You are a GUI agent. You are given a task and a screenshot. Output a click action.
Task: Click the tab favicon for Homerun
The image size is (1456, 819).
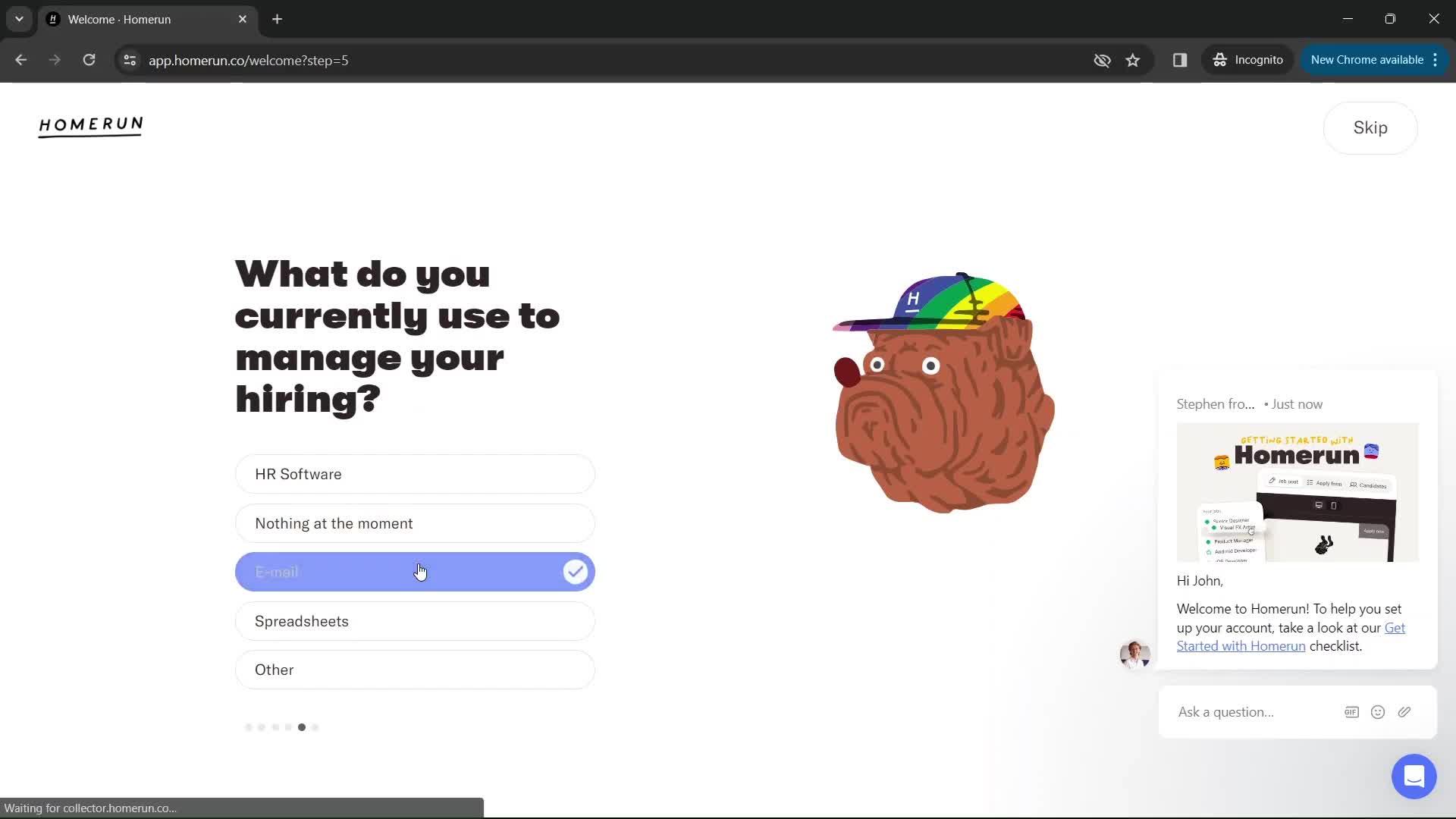[x=53, y=19]
